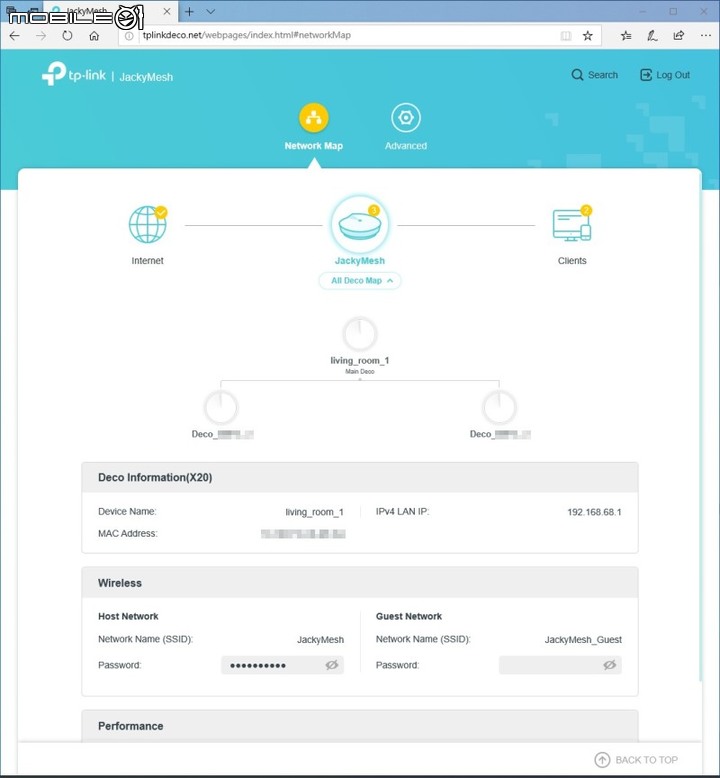Image resolution: width=720 pixels, height=778 pixels.
Task: Select the Internet globe icon
Action: click(x=147, y=225)
